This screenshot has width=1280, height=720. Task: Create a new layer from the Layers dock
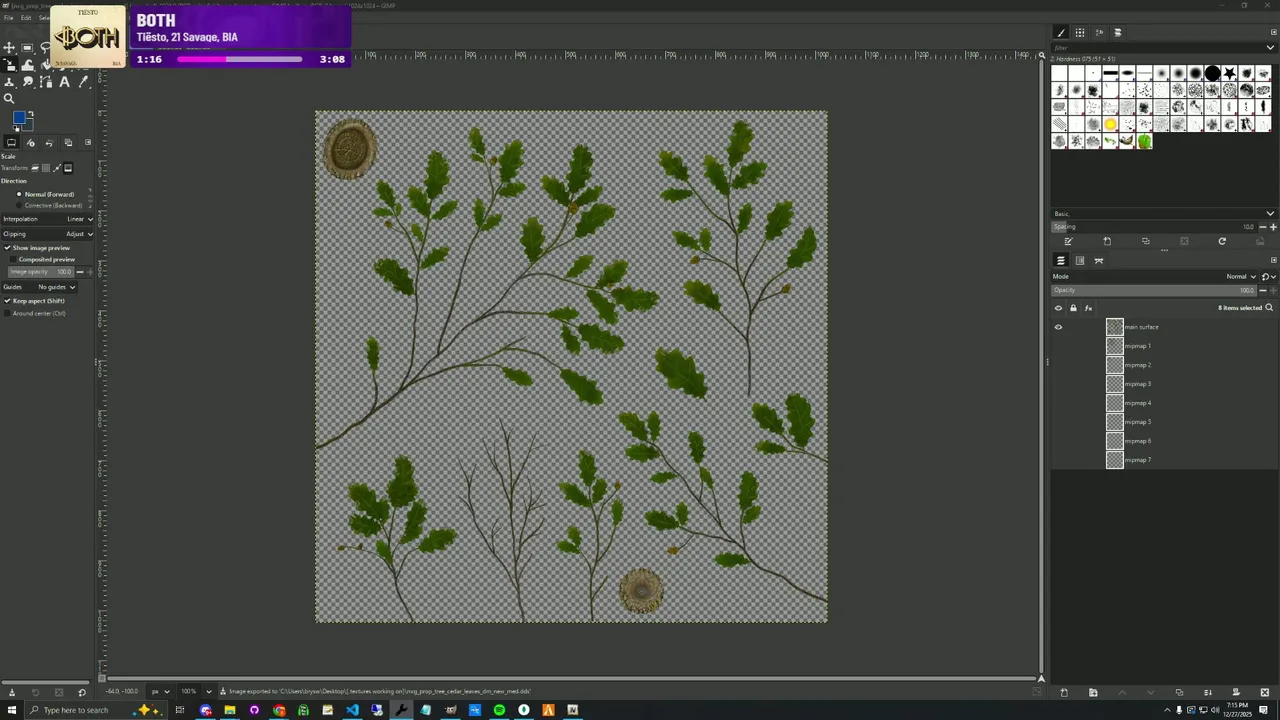(x=1064, y=692)
